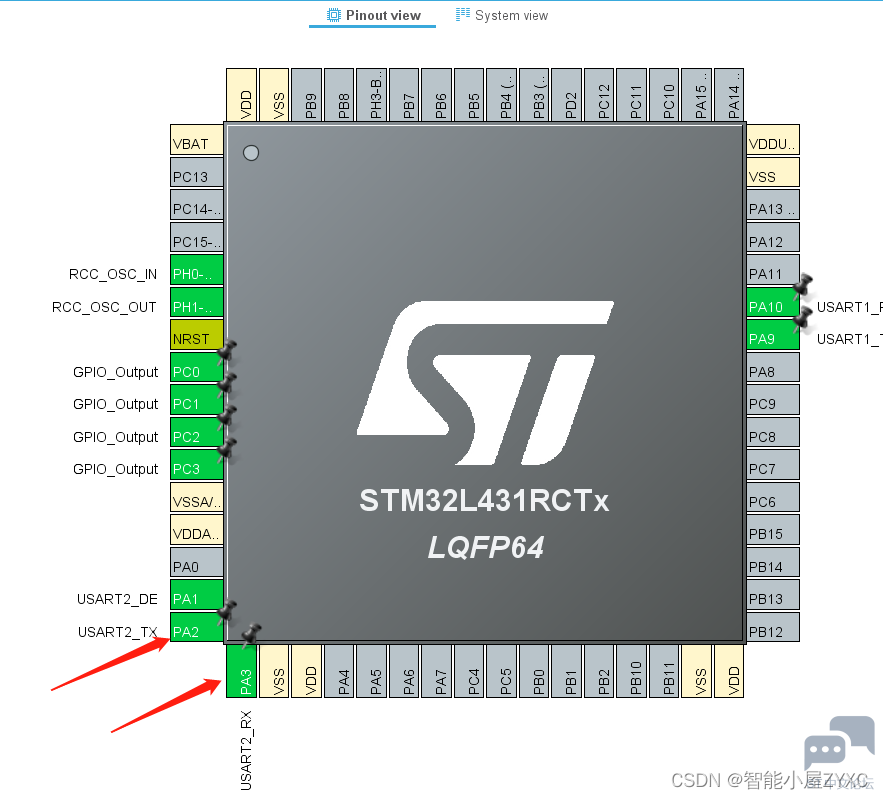Select the PA8 pin
883x799 pixels.
(773, 367)
